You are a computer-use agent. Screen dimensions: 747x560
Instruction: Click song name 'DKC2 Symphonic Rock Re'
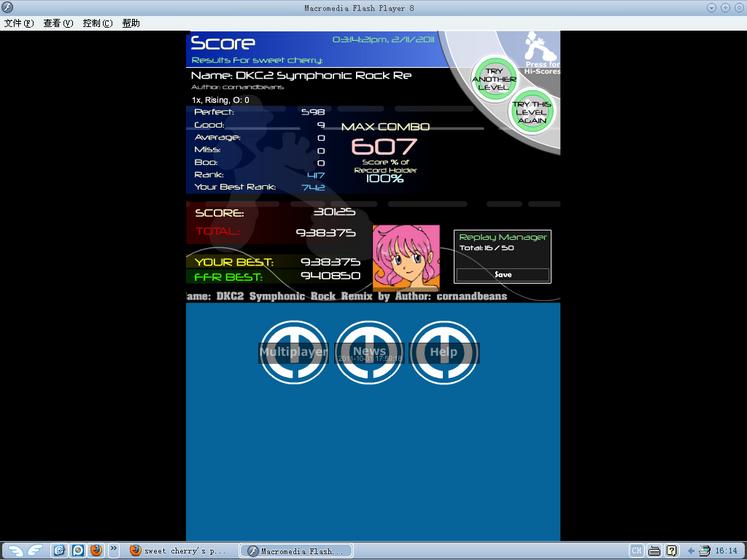[323, 75]
